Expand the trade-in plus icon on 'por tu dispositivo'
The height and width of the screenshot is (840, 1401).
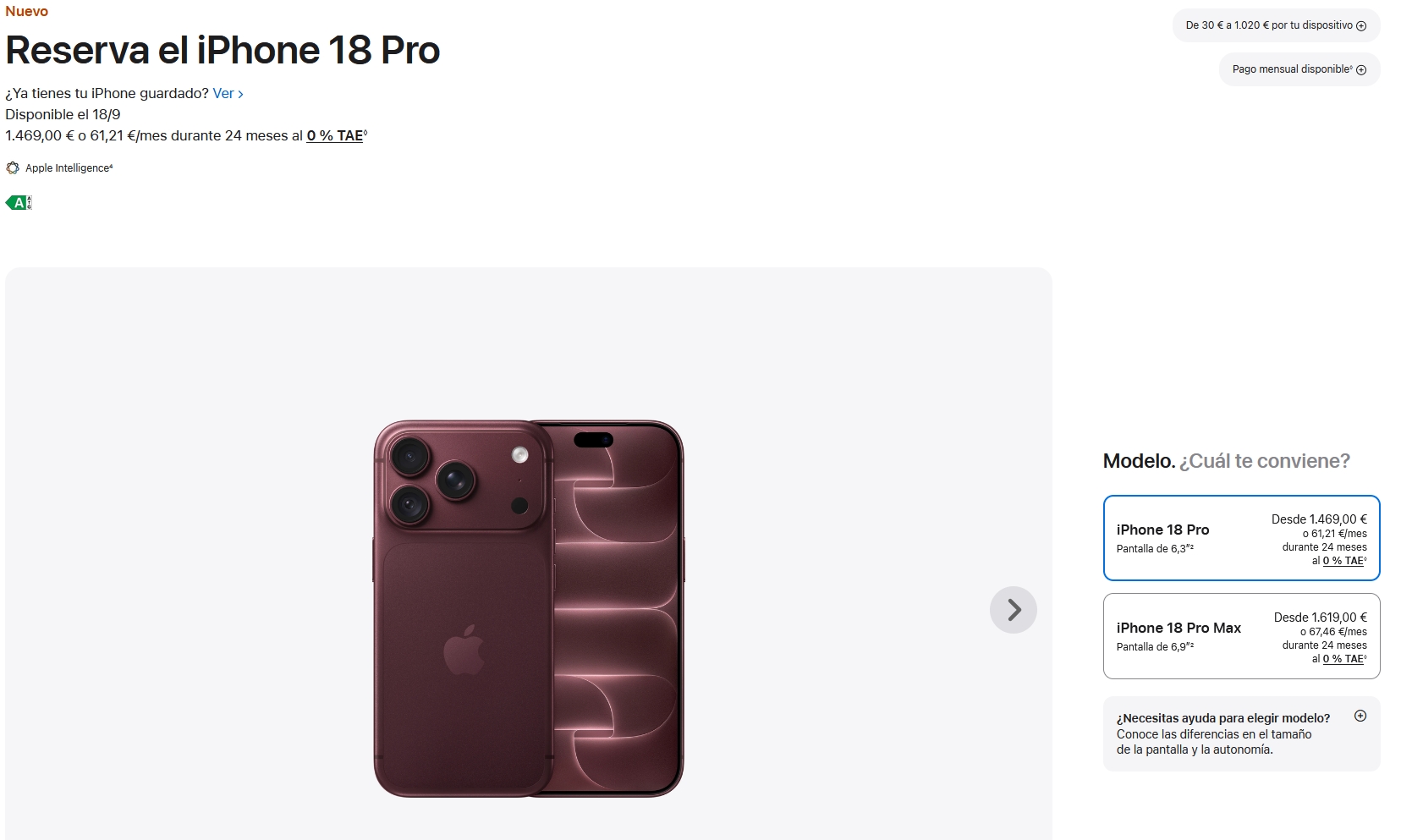coord(1361,25)
